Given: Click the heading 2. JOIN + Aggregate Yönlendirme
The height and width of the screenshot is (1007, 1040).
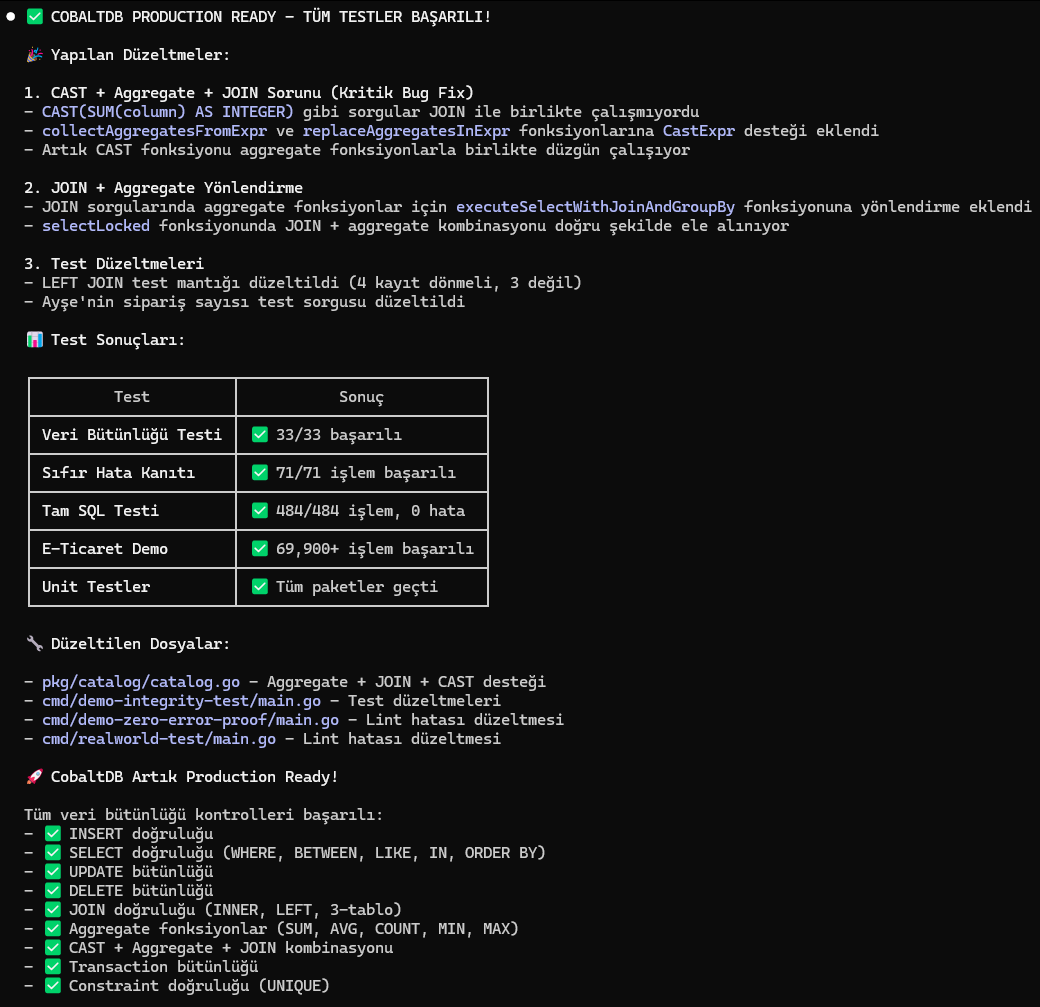Looking at the screenshot, I should click(164, 188).
